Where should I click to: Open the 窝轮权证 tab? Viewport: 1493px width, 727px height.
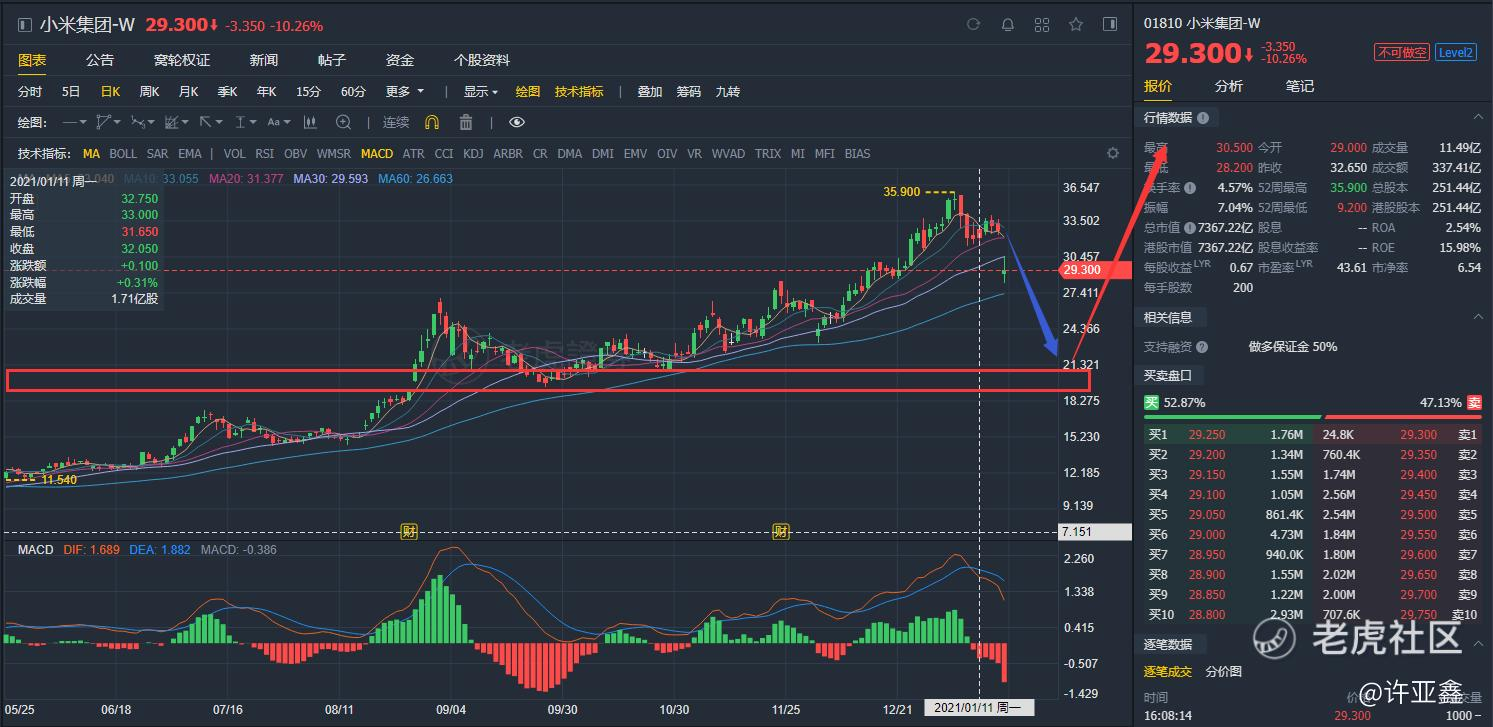182,60
